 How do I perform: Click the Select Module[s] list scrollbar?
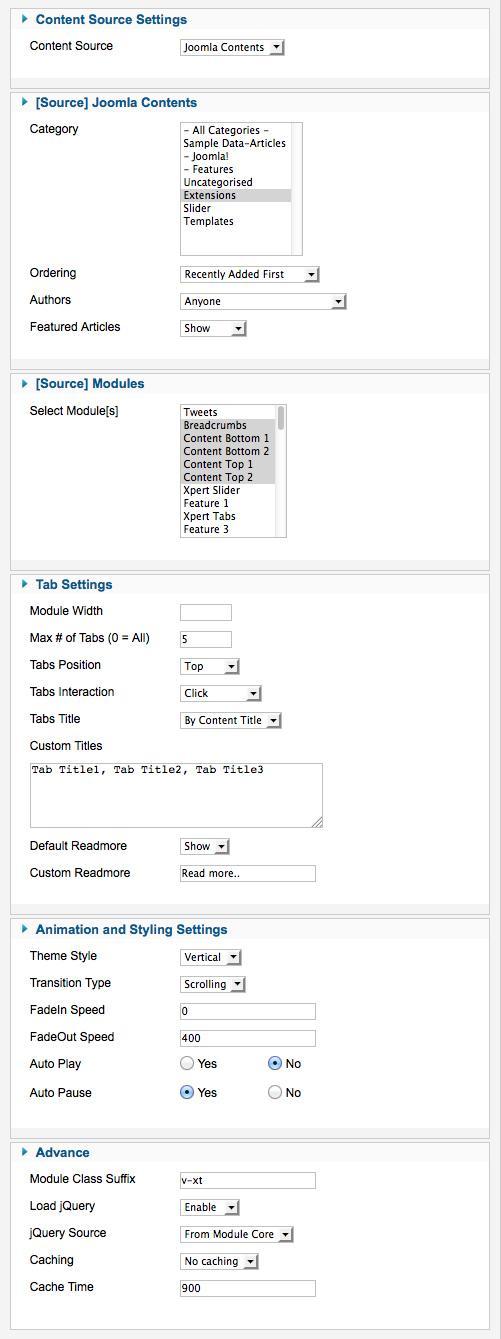(x=281, y=471)
